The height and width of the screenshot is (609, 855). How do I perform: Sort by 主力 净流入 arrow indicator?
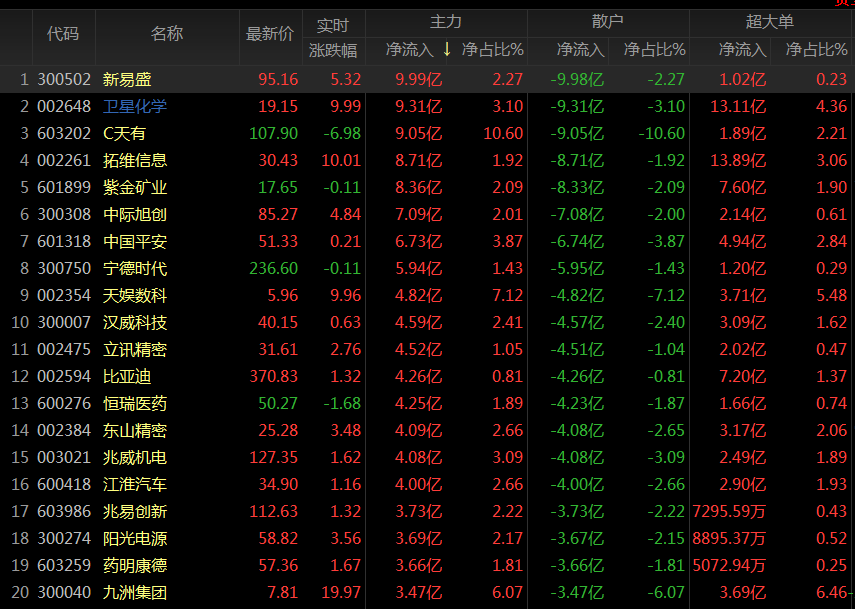[447, 50]
